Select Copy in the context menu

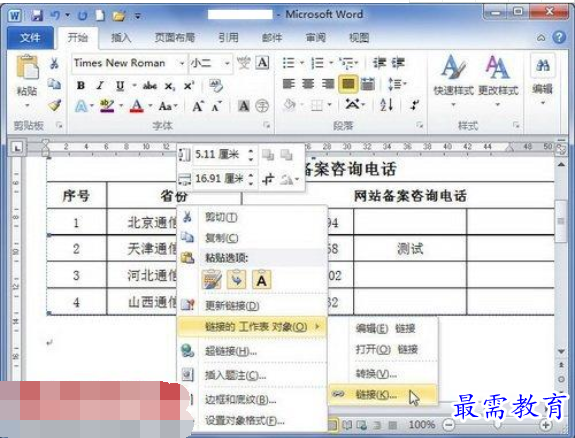pos(252,238)
